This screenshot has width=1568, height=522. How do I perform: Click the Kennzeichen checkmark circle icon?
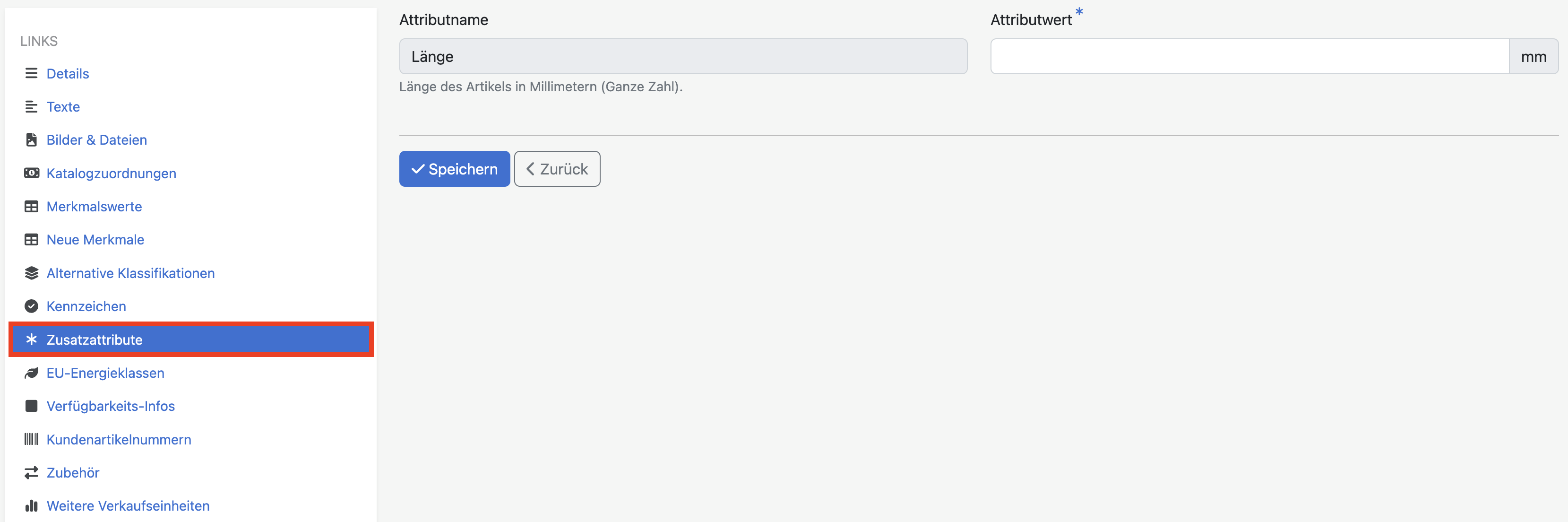[x=31, y=306]
